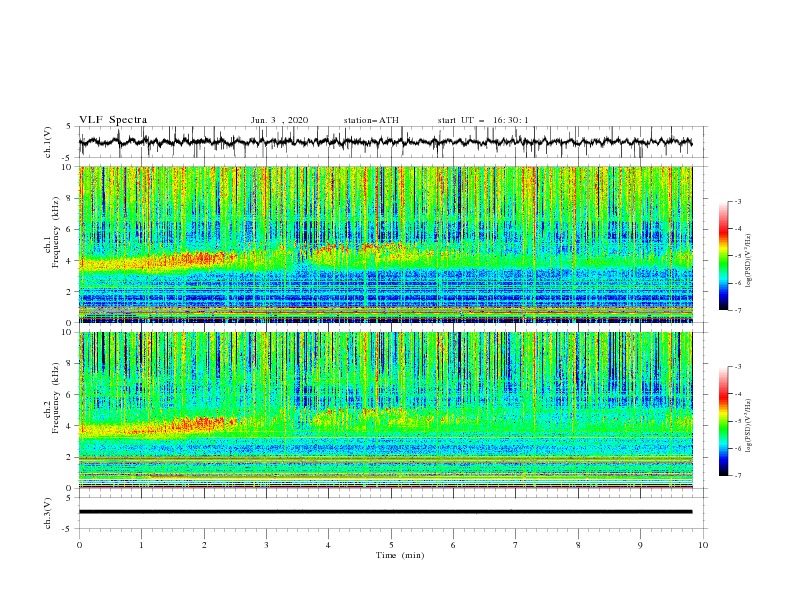Click the "6" kHz tick on ch.2 axis
792x612 pixels.
71,395
